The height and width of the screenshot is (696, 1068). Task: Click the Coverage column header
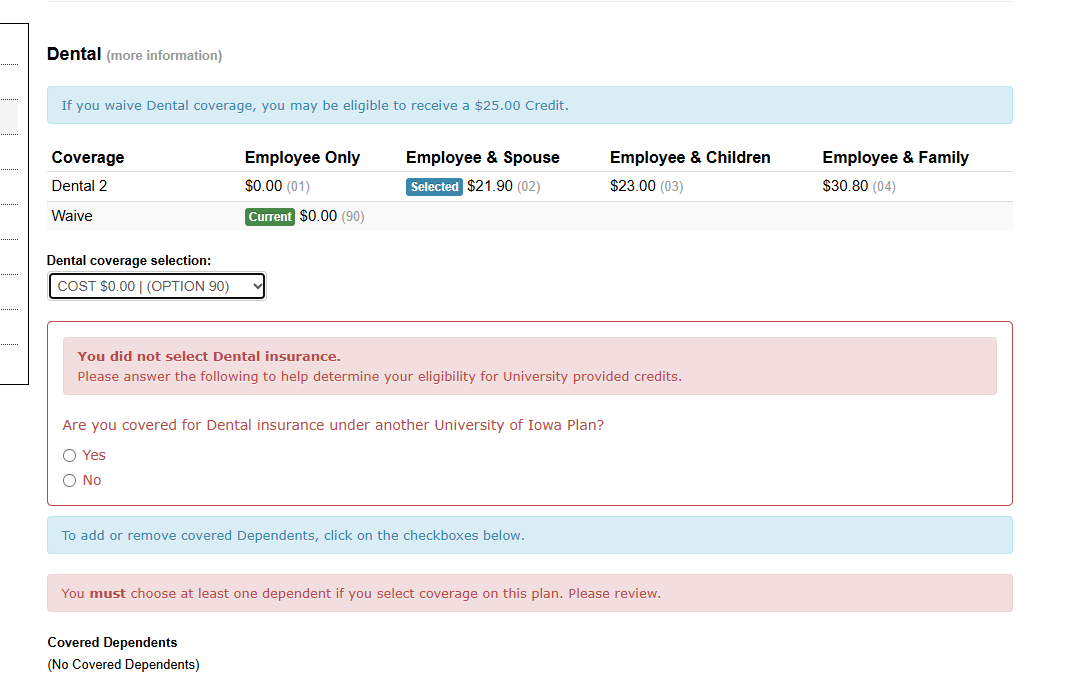[87, 157]
